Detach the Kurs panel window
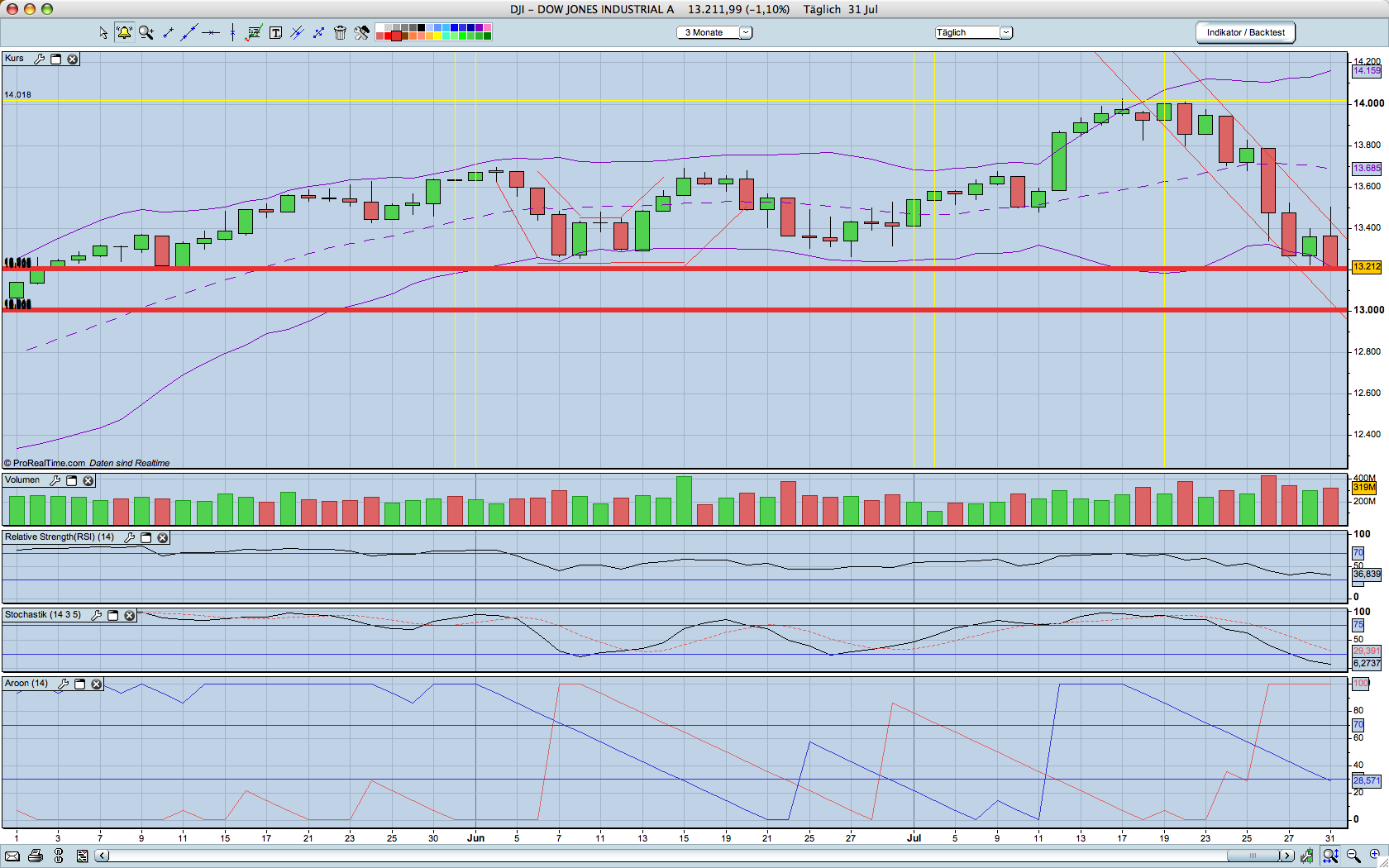Image resolution: width=1389 pixels, height=868 pixels. click(56, 60)
